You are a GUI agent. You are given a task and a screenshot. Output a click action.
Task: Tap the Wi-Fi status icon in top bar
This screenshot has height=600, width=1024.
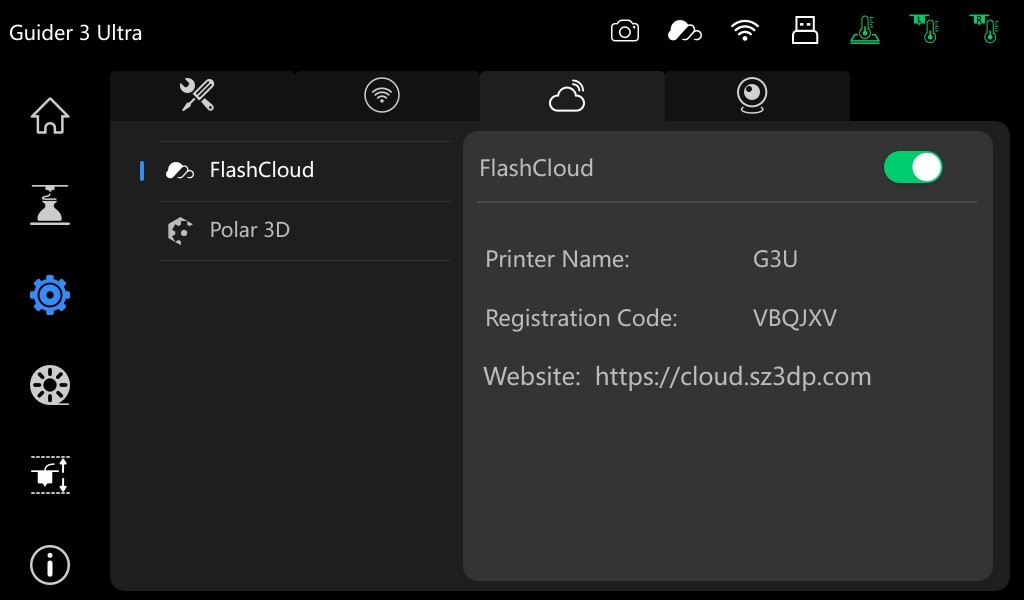744,31
